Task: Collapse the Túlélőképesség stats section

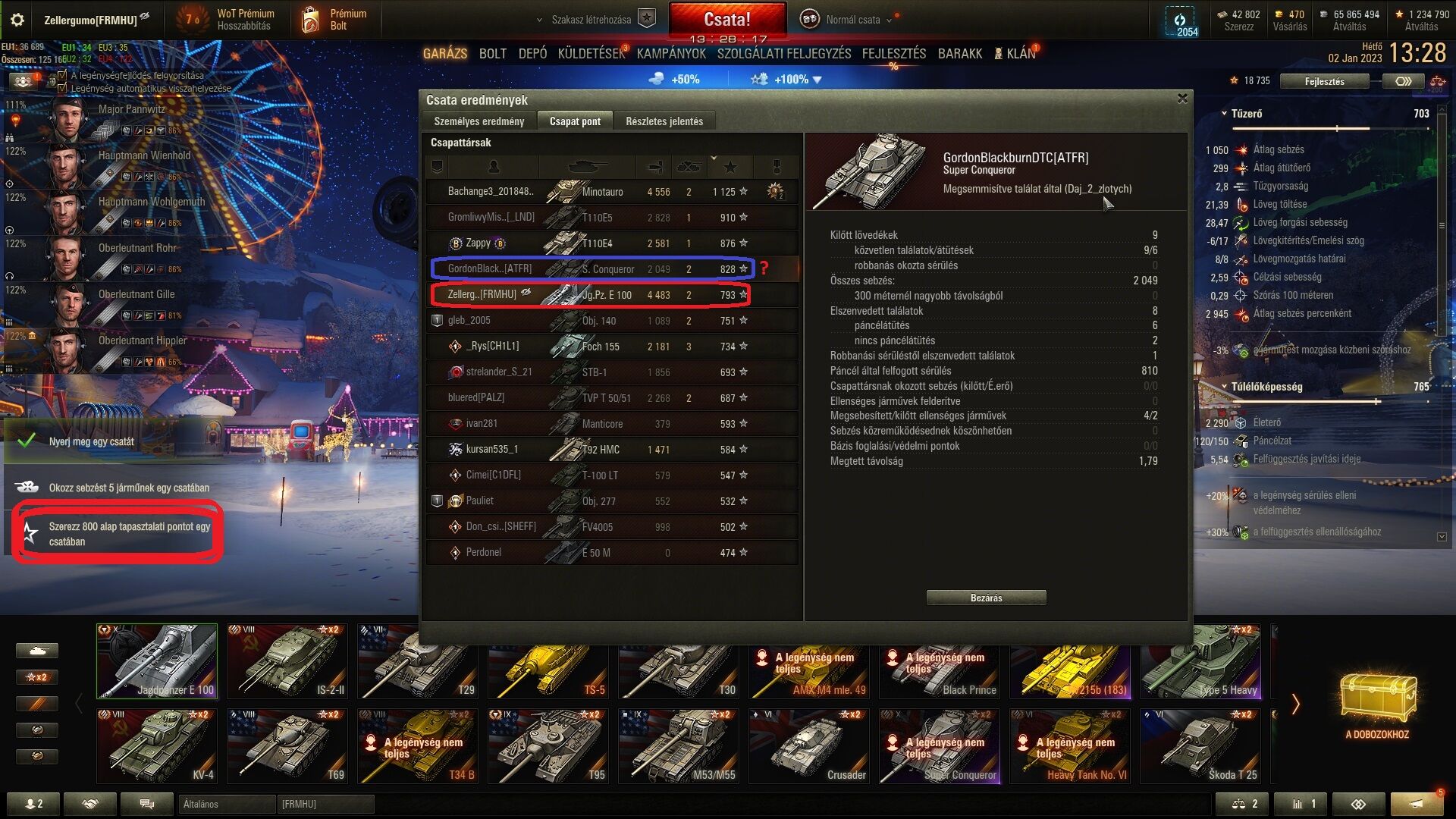Action: 1224,387
